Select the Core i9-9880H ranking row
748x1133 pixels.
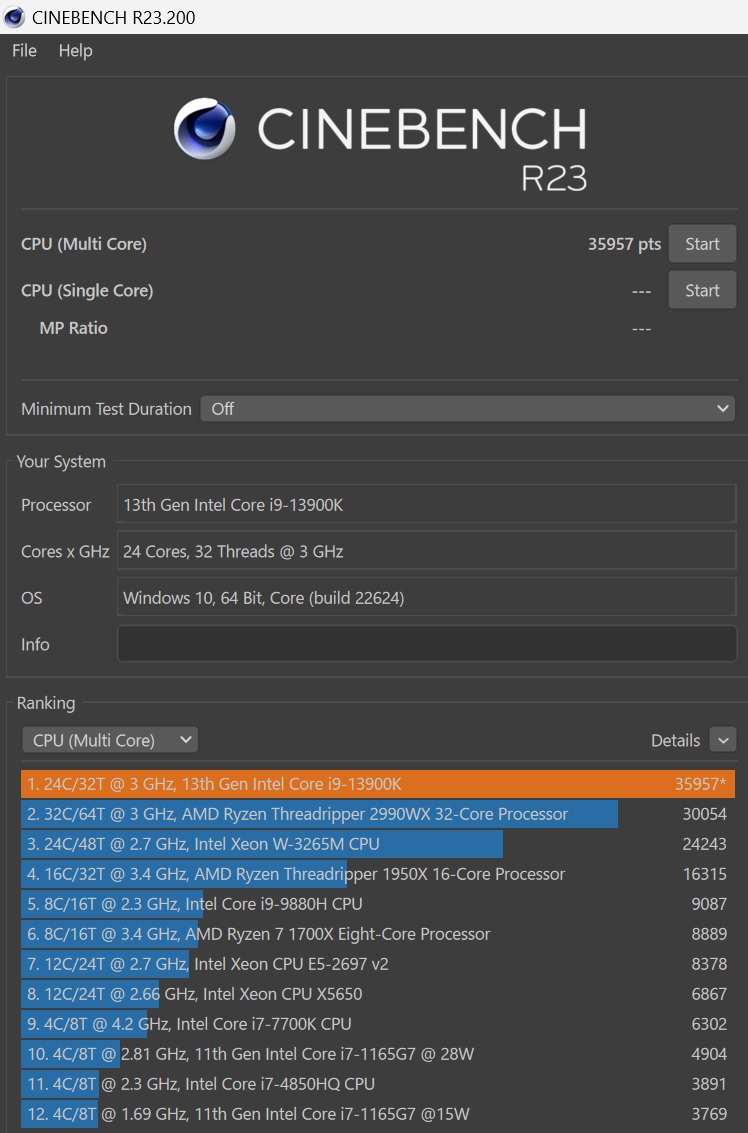pos(378,904)
